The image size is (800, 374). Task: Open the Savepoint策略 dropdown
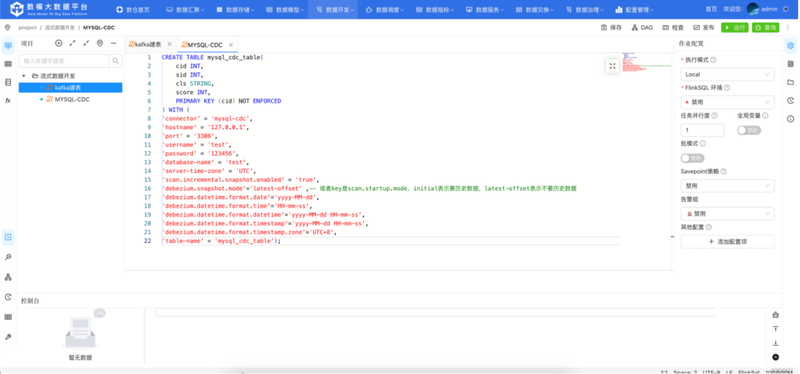point(727,186)
